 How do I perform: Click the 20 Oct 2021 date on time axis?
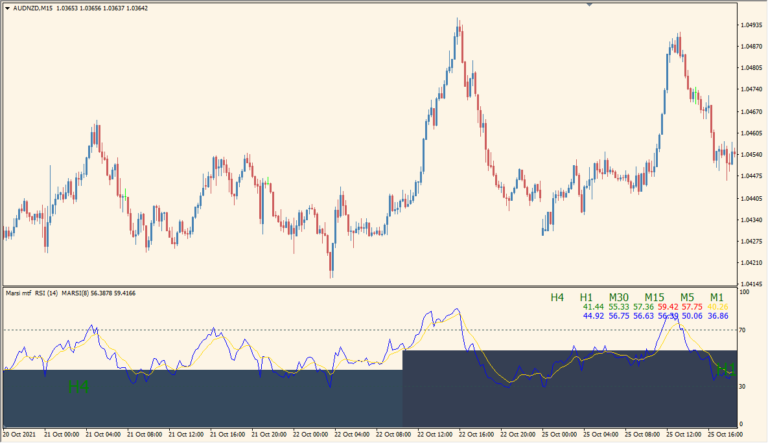(x=21, y=436)
